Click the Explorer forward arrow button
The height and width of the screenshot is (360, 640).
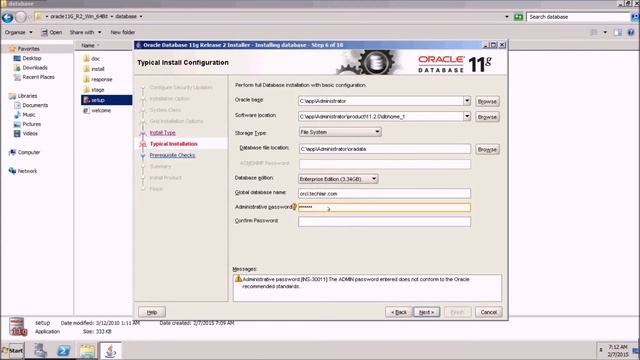(x=21, y=17)
